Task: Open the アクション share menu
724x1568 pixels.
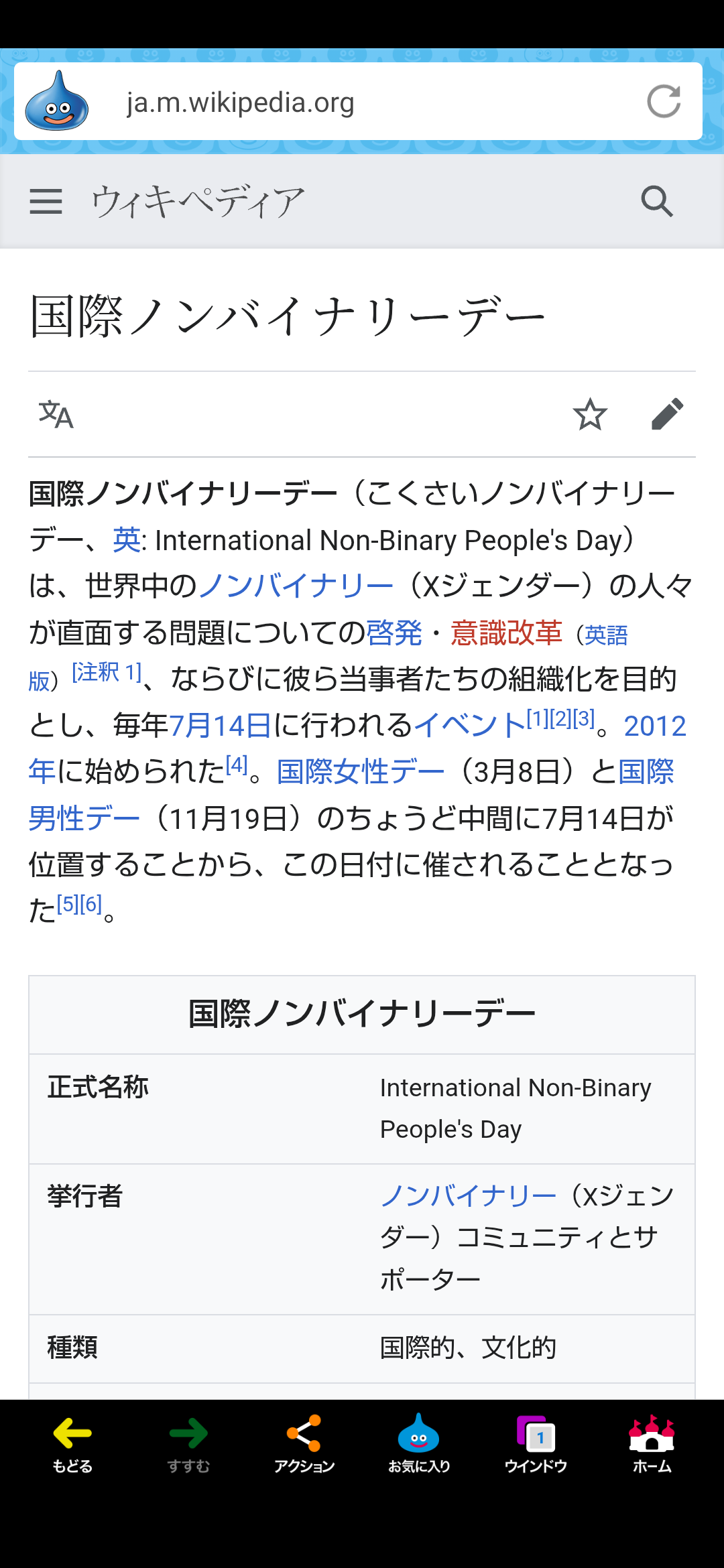Action: [304, 1443]
